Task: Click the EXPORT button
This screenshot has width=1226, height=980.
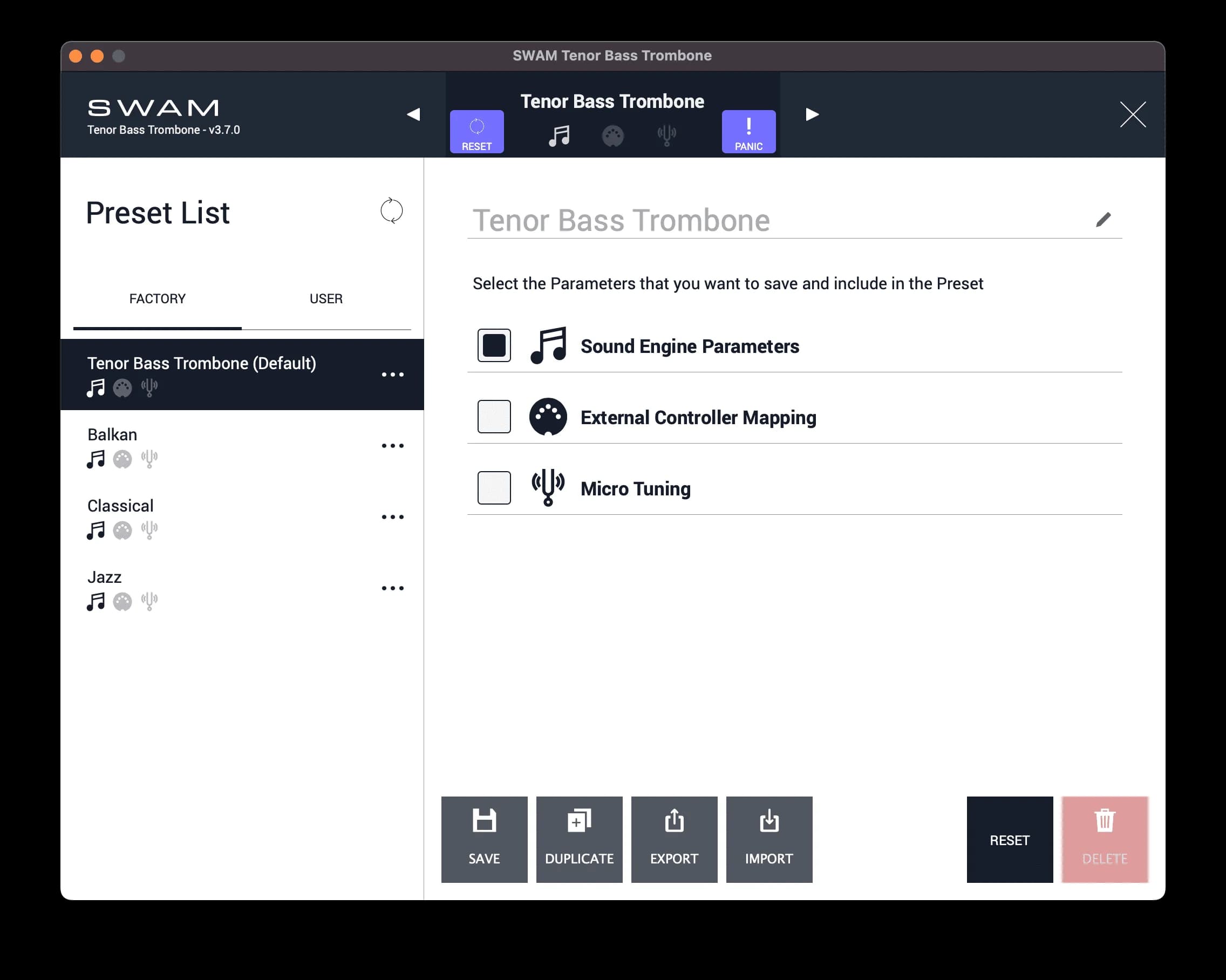Action: coord(674,839)
